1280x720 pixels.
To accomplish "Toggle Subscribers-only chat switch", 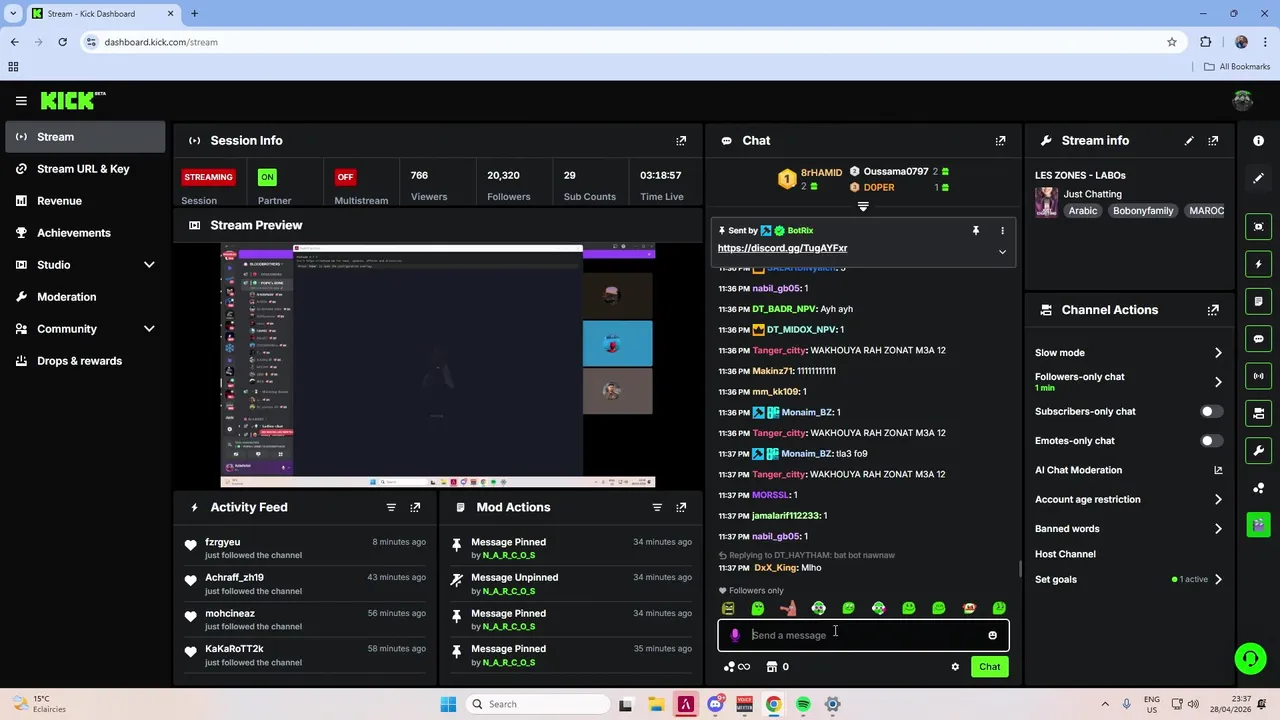I will point(1211,412).
